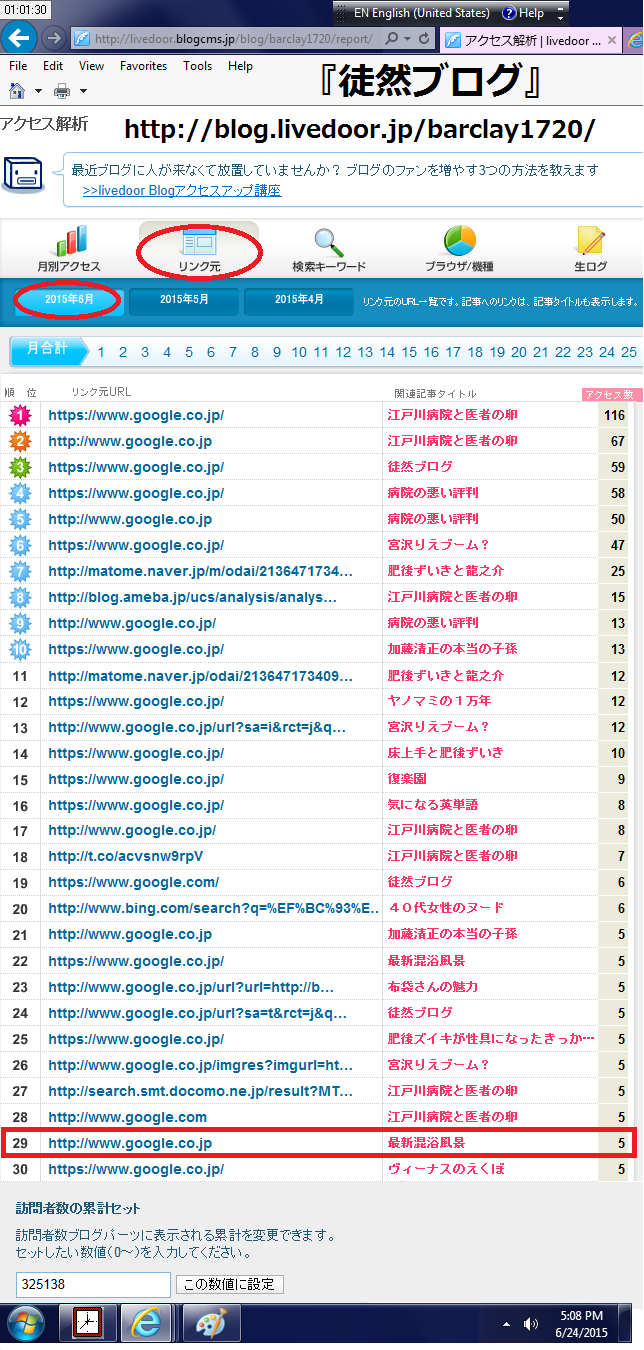Click the visitor count field showing 325138

(94, 1284)
